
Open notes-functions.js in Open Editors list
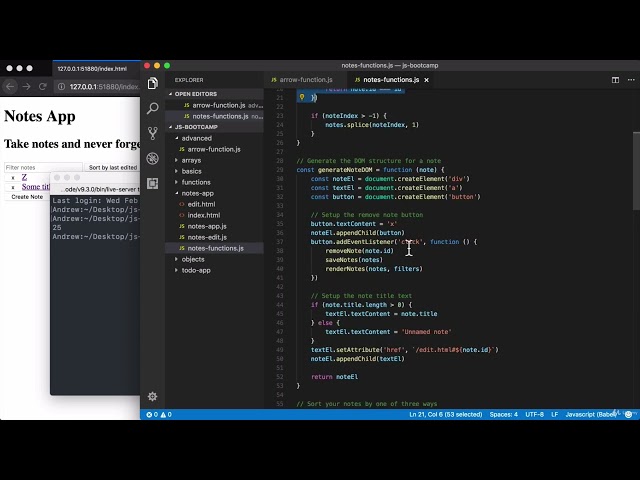click(x=214, y=116)
